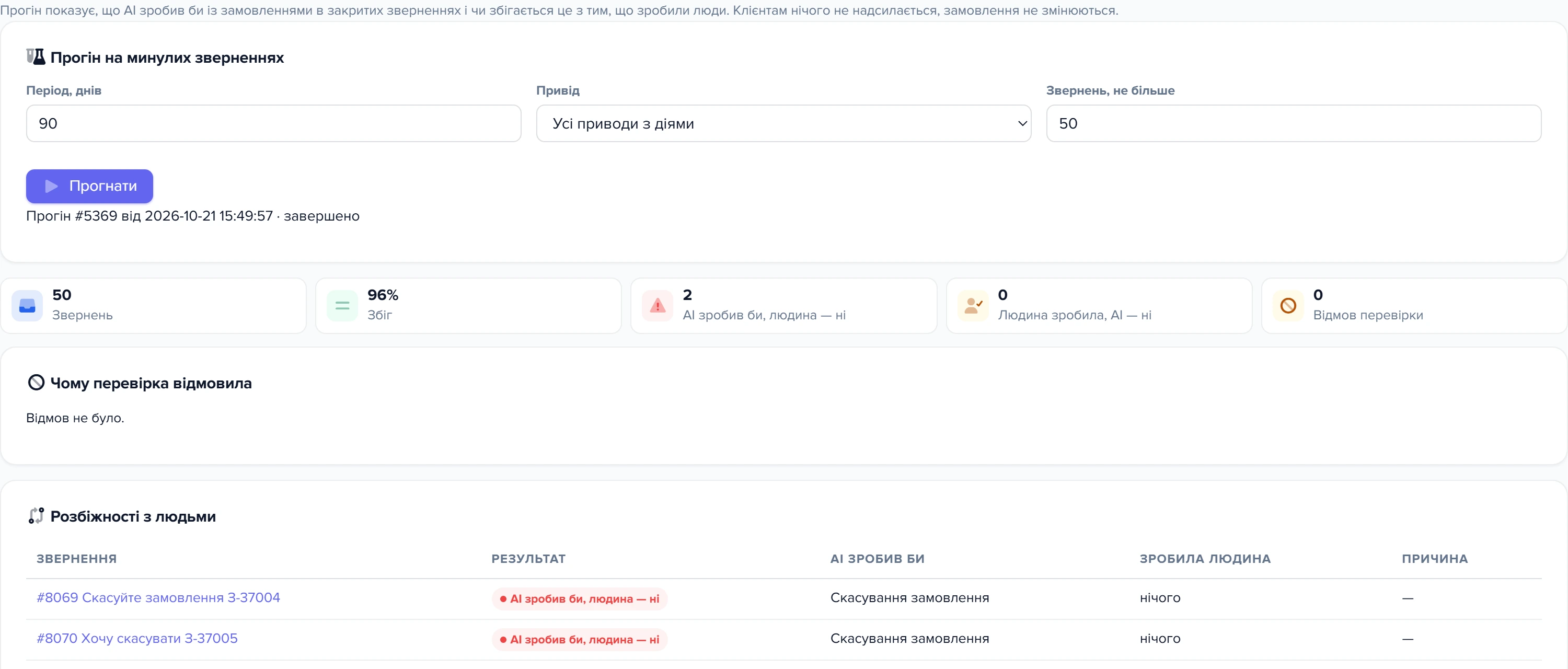Click the ПРИЧИНА column header
Screen dimensions: 1568x669
pos(1435,559)
